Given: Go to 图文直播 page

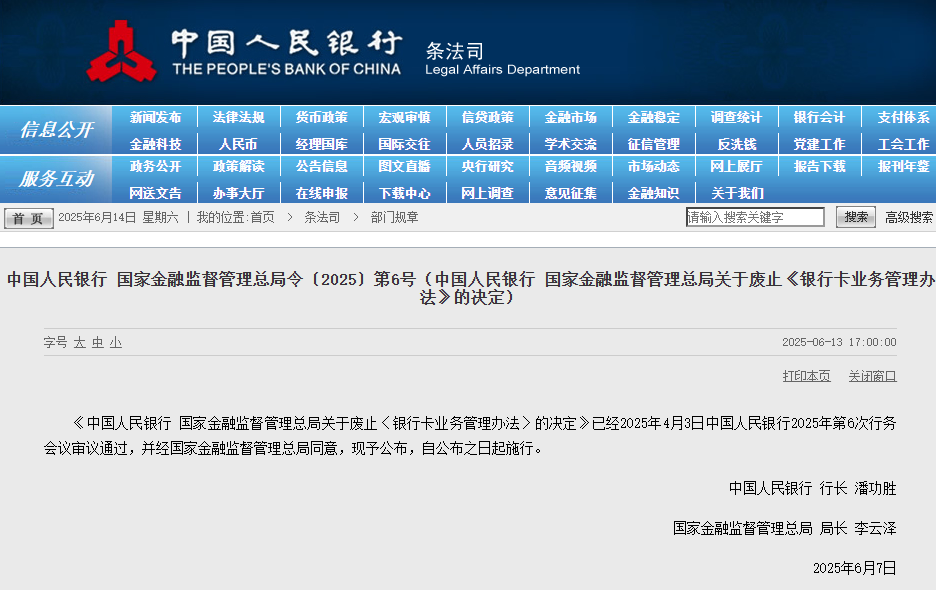Looking at the screenshot, I should tap(404, 167).
